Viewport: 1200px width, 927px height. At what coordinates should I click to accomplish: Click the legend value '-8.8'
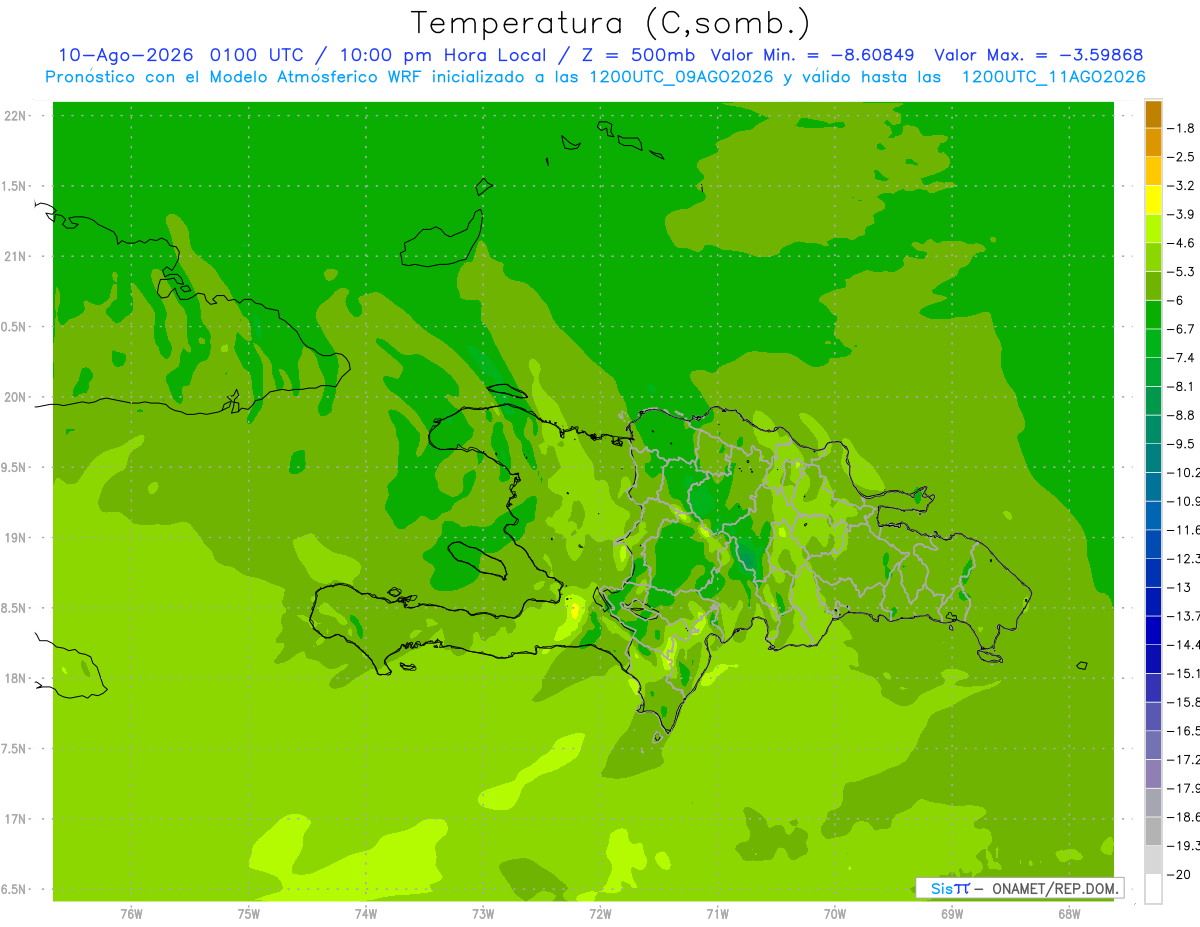[x=1181, y=415]
